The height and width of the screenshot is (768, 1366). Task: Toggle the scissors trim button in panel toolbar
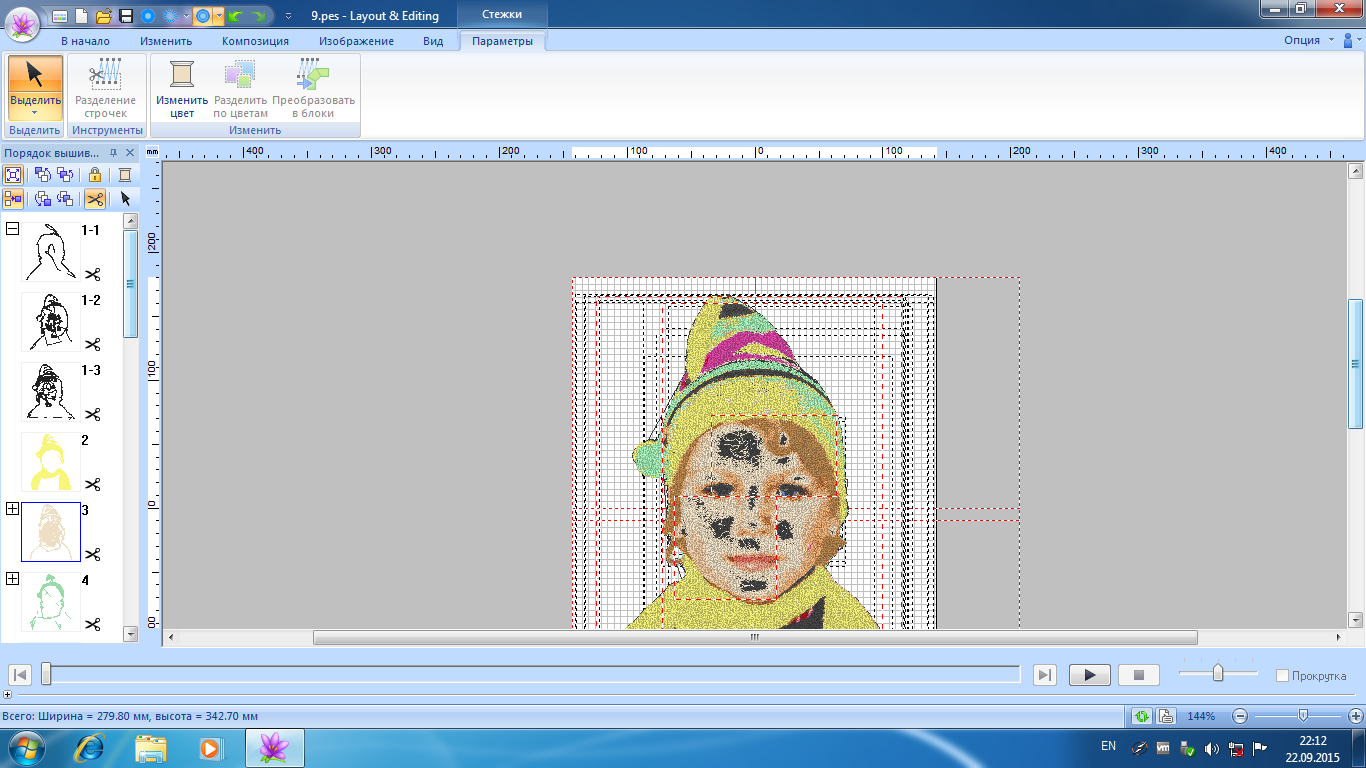point(95,199)
